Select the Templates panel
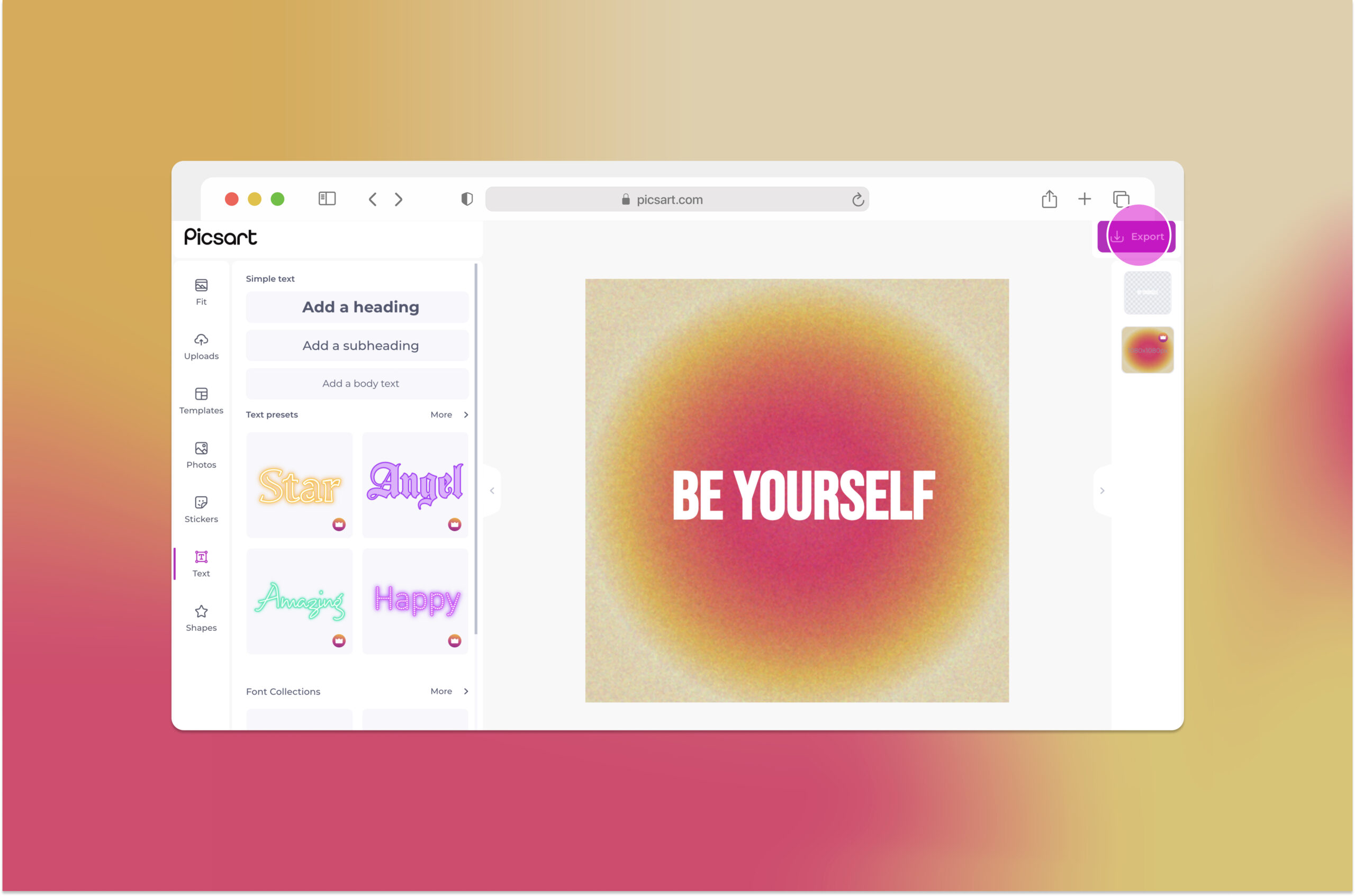 coord(200,400)
